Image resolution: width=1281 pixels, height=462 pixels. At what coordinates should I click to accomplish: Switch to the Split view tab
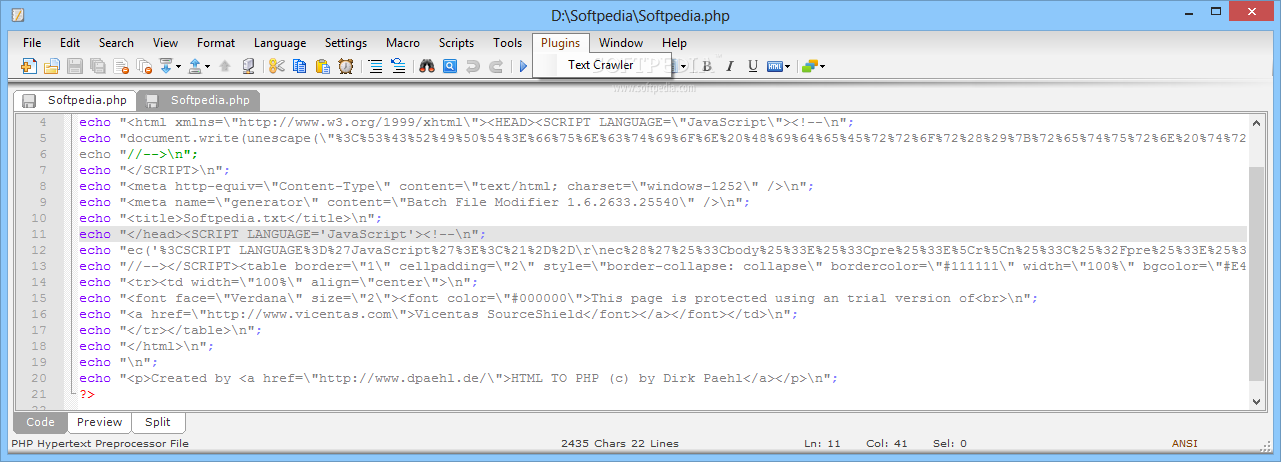click(158, 422)
